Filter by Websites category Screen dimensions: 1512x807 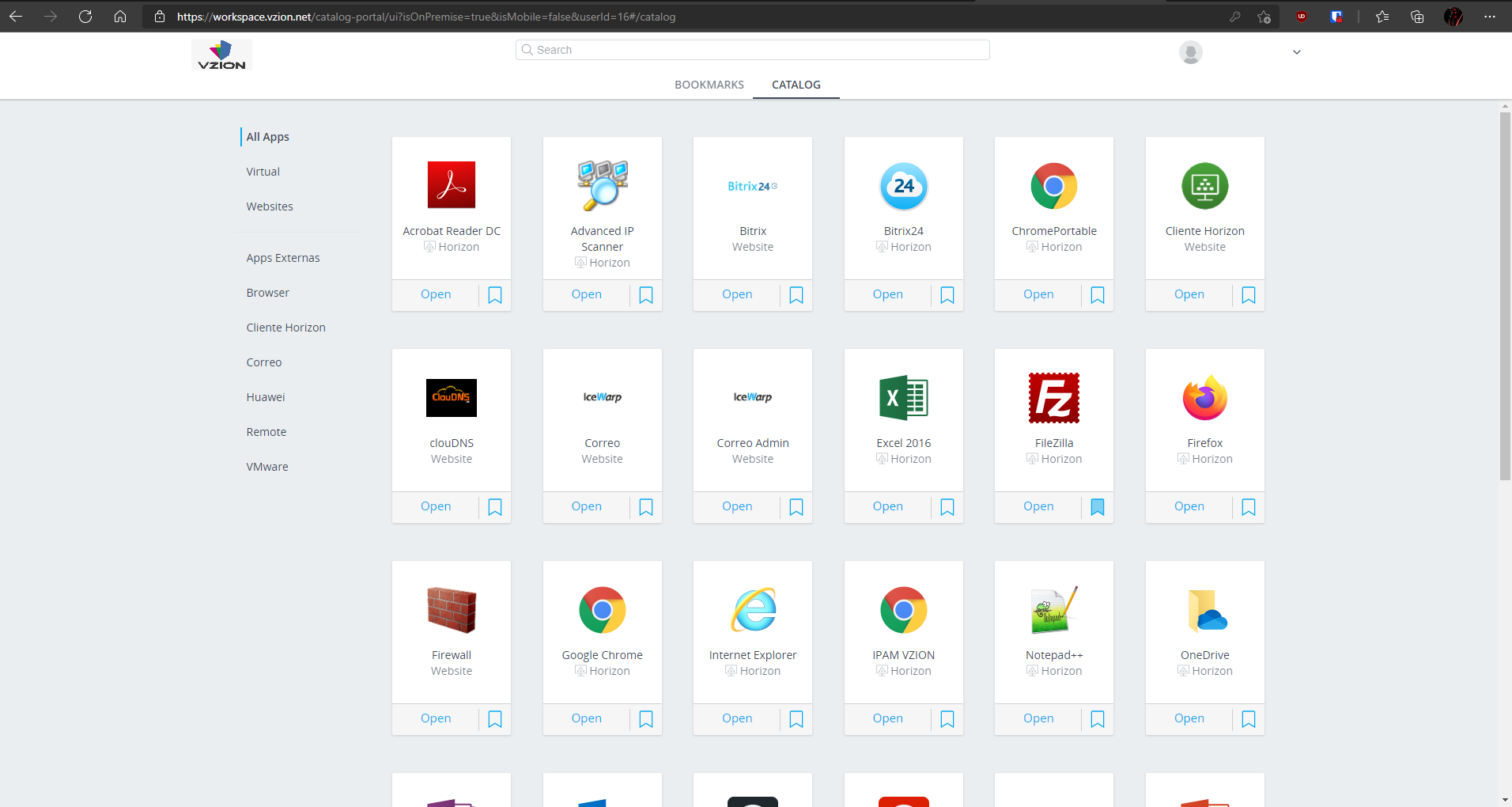pos(270,206)
